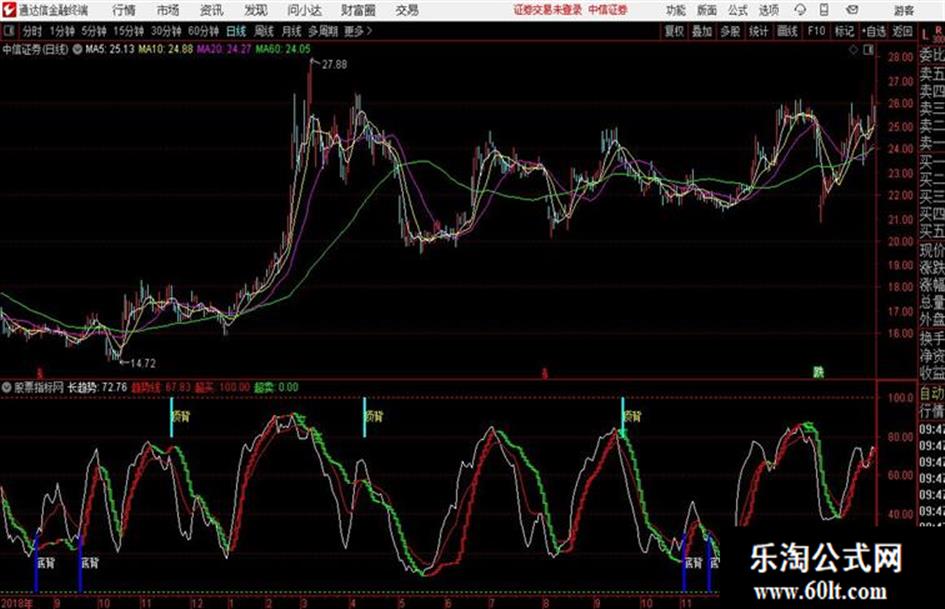945x609 pixels.
Task: Click the MA20: 24.27 value
Action: click(224, 49)
